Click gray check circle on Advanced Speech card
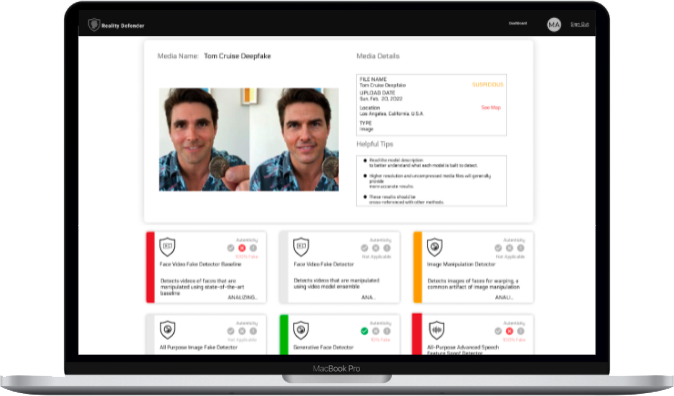This screenshot has width=674, height=396. click(x=498, y=331)
